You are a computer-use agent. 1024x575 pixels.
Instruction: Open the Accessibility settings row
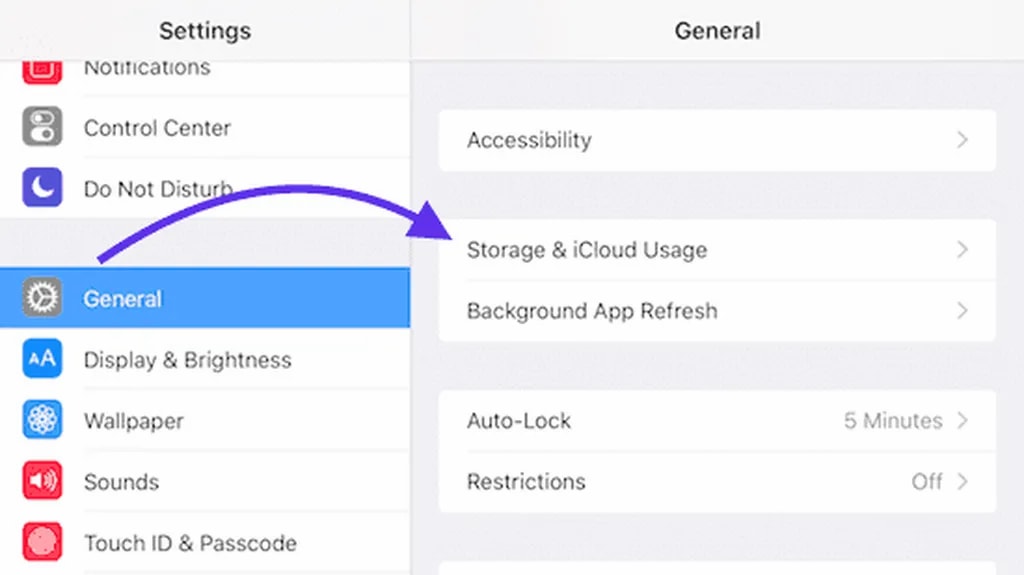[529, 140]
